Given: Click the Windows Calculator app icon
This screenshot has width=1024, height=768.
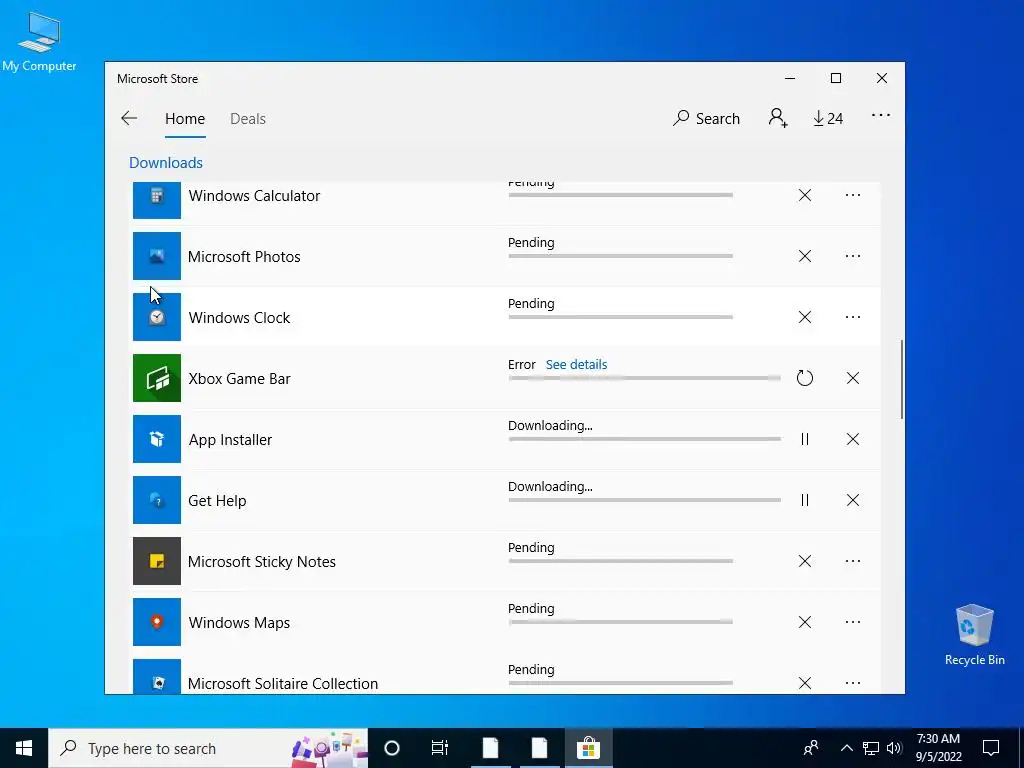Looking at the screenshot, I should click(157, 200).
